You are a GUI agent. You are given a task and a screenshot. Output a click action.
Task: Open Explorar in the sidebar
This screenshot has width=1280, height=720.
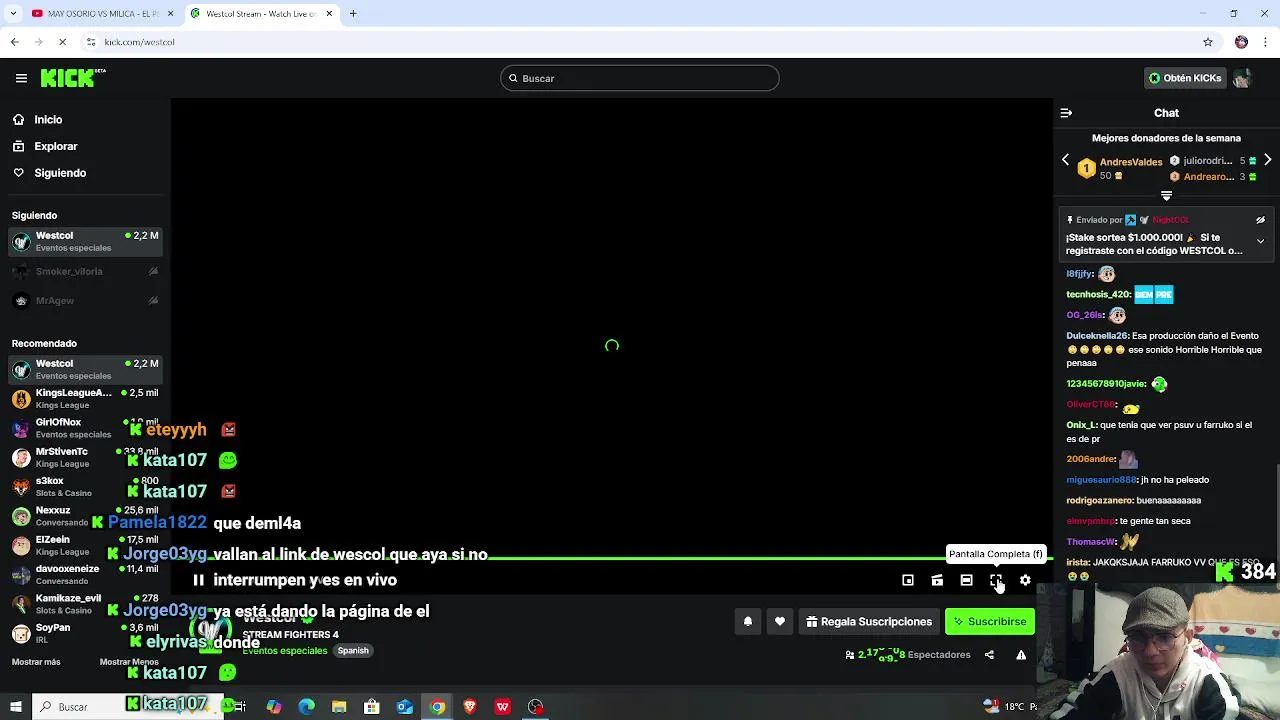(x=55, y=146)
